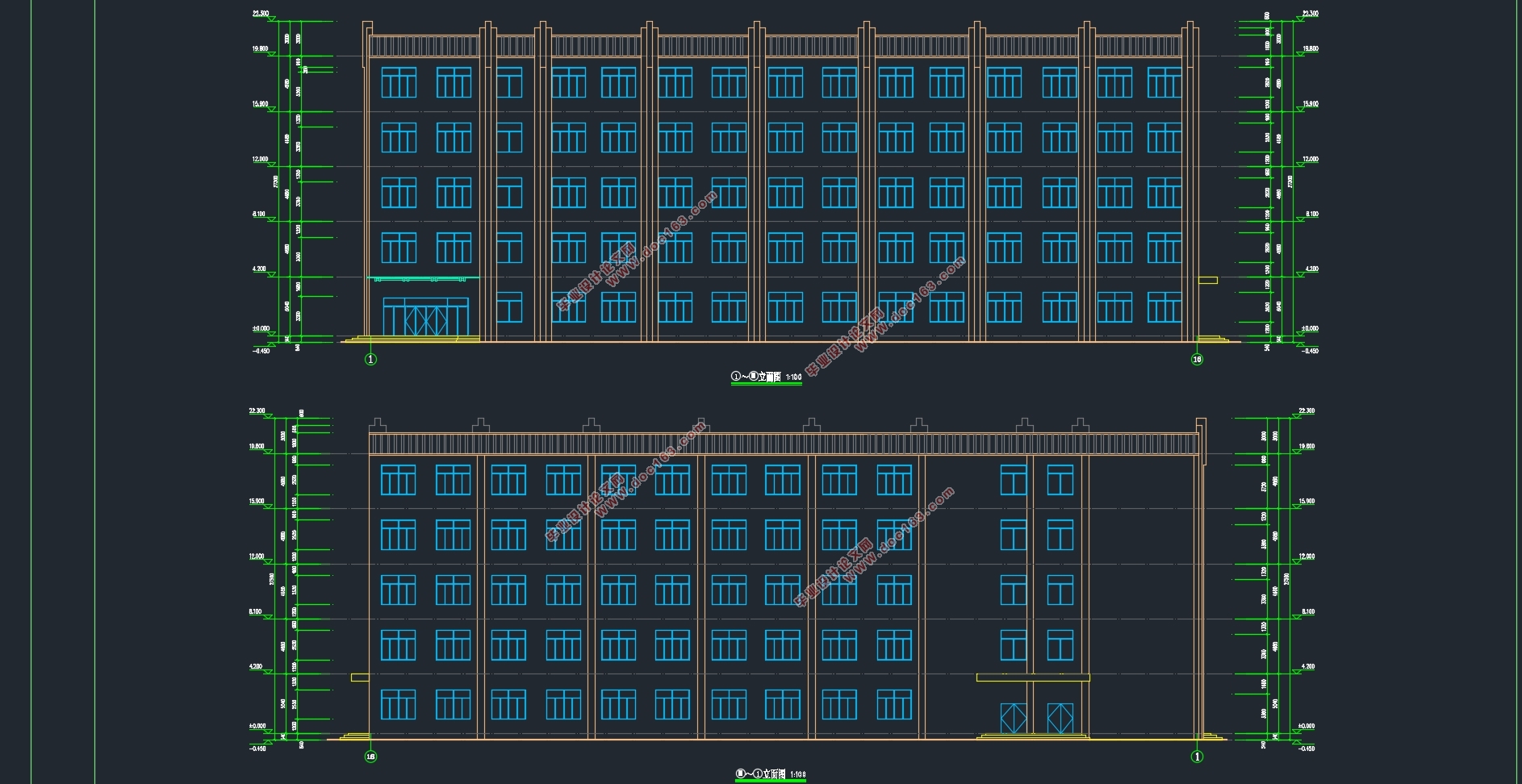Viewport: 1522px width, 784px height.
Task: Click the 22.300 label left of the lower elevation
Action: pyautogui.click(x=257, y=411)
